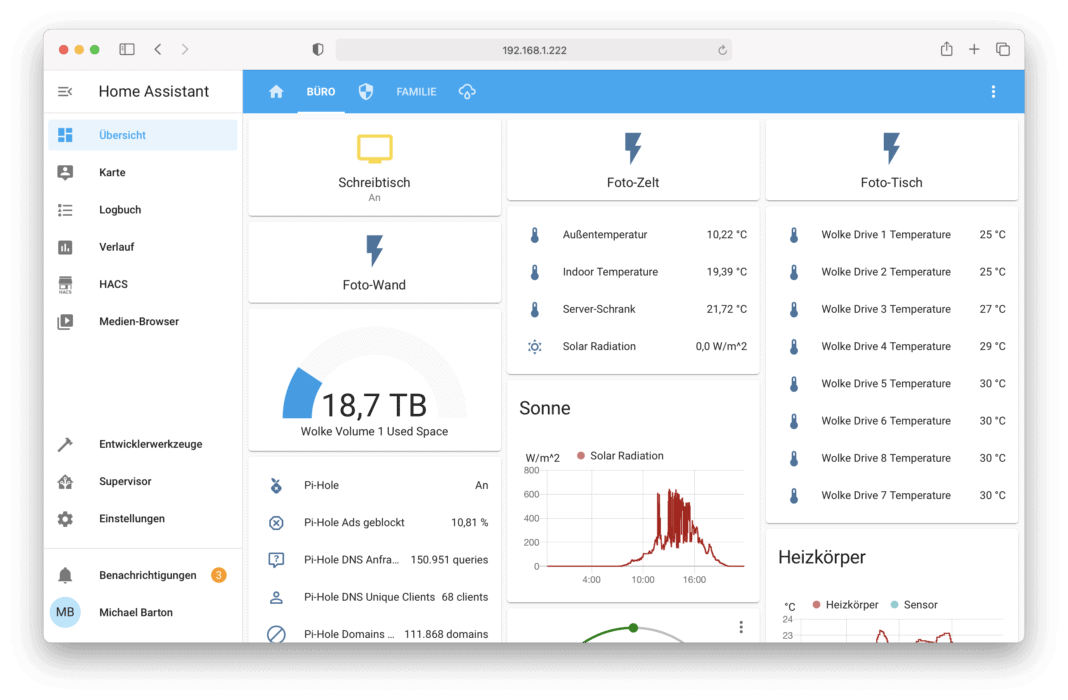The height and width of the screenshot is (700, 1068).
Task: Toggle the Foto-Wand power switch
Action: coord(375,251)
